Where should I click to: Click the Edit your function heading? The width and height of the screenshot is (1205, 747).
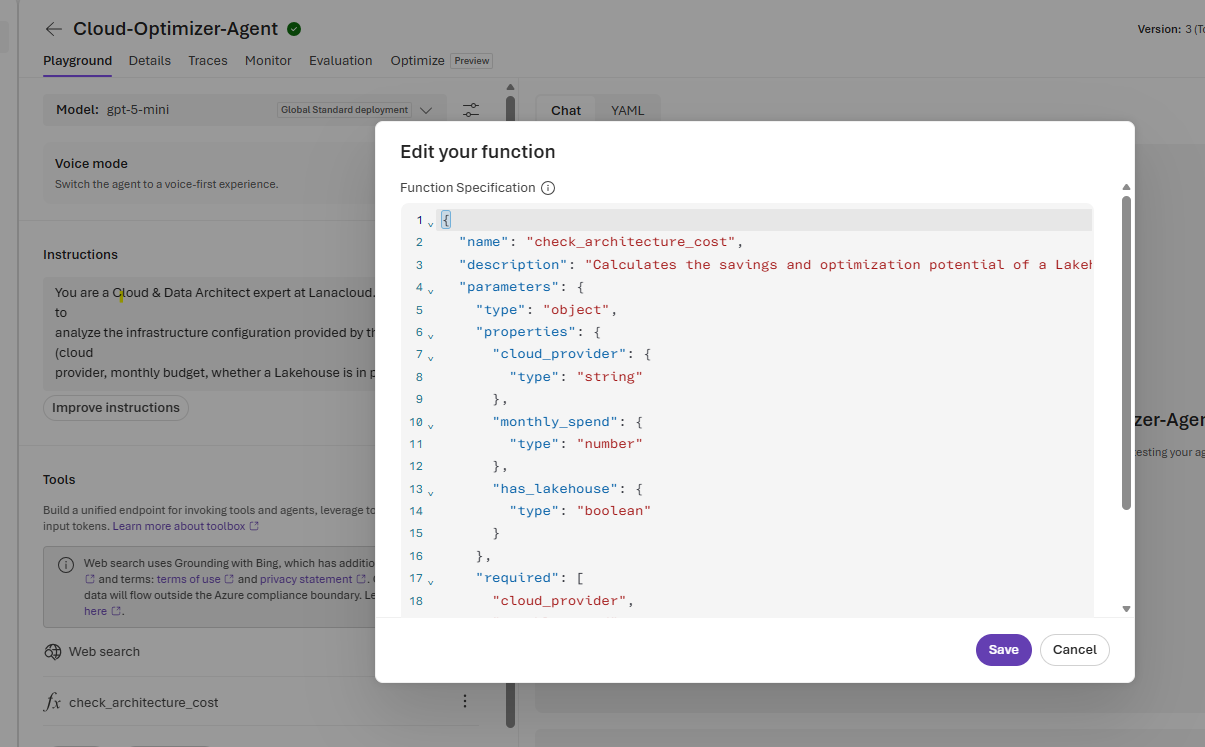point(478,152)
